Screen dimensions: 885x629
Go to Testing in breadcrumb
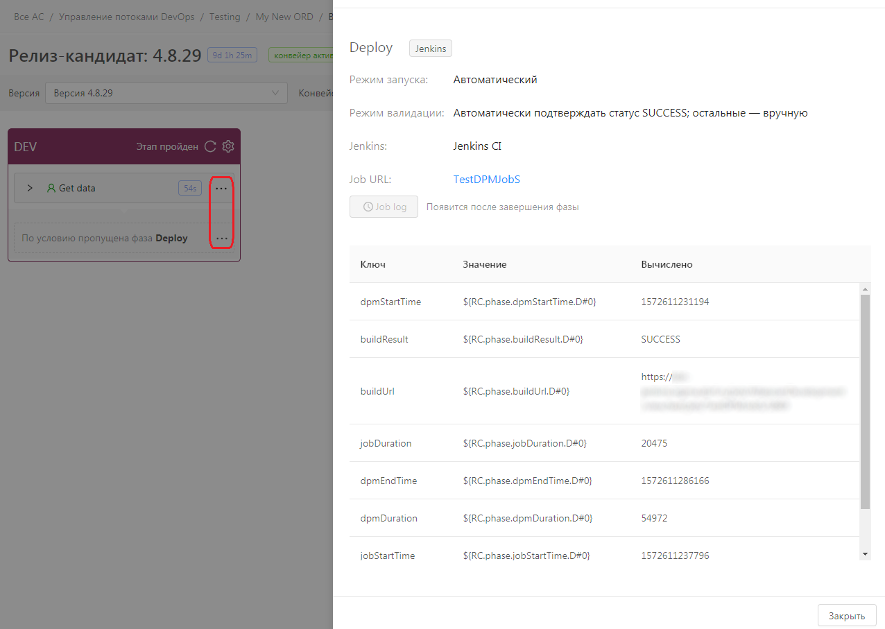click(x=224, y=17)
